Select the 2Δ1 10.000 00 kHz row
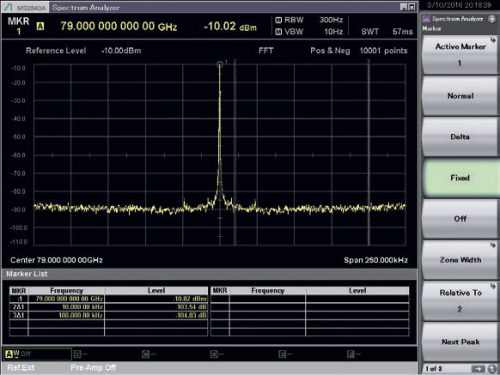The image size is (500, 375). [x=108, y=307]
